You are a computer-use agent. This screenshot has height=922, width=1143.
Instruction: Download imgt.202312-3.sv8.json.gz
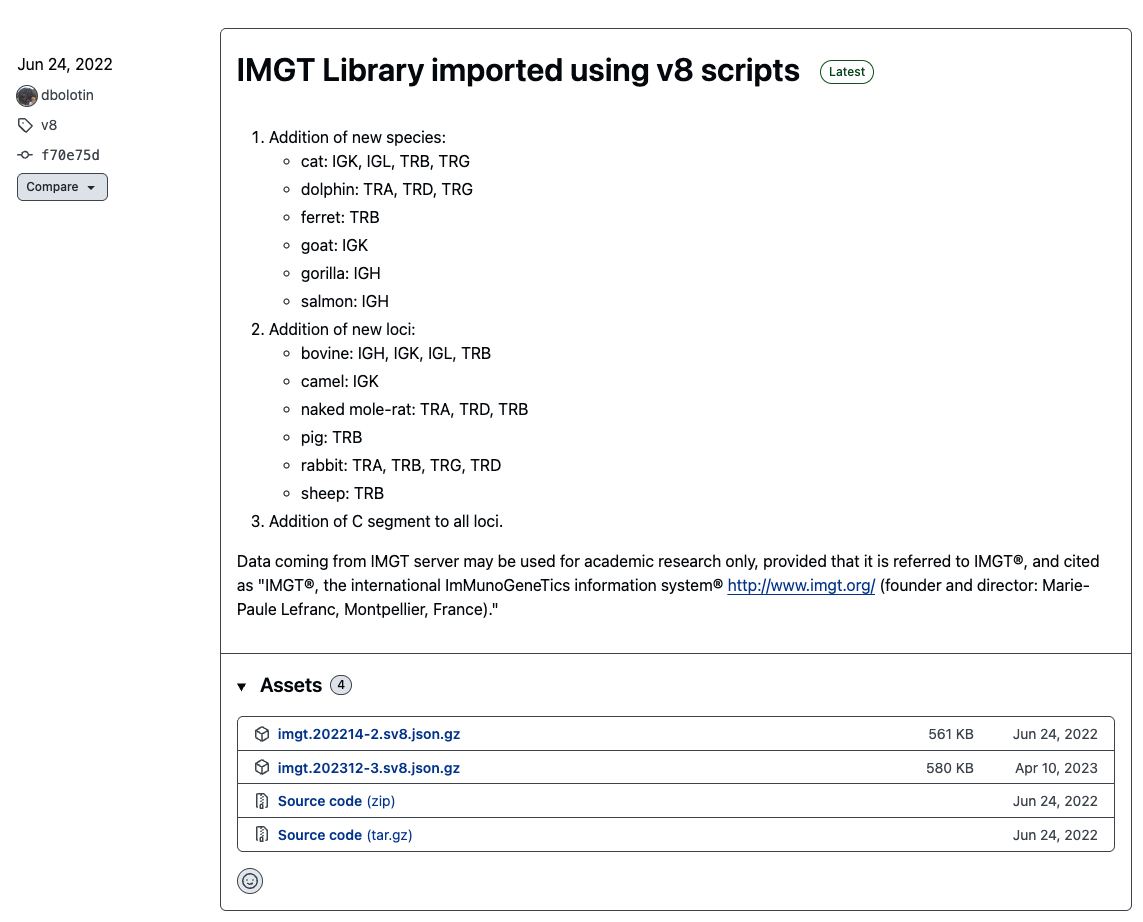point(368,768)
